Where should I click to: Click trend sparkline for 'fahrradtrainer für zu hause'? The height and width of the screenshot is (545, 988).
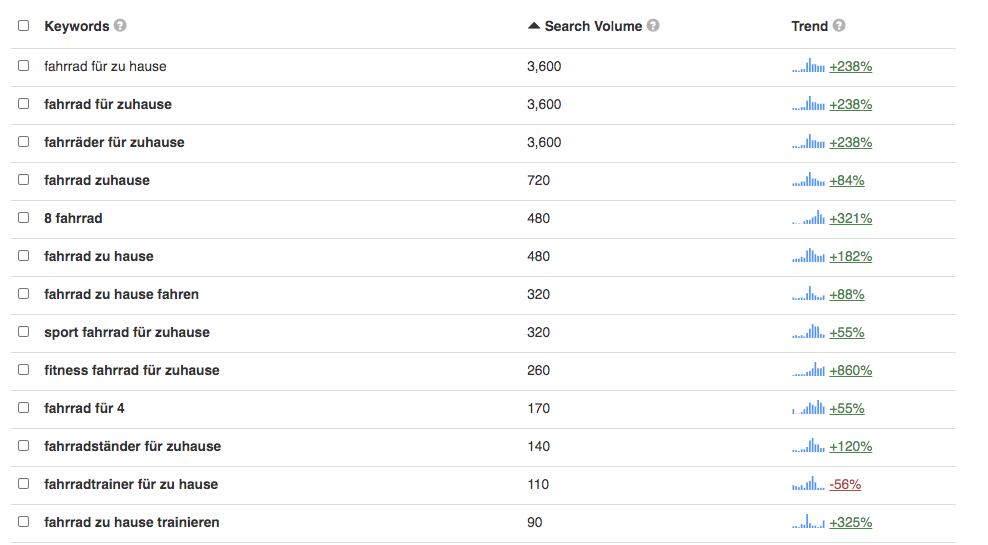pyautogui.click(x=808, y=483)
